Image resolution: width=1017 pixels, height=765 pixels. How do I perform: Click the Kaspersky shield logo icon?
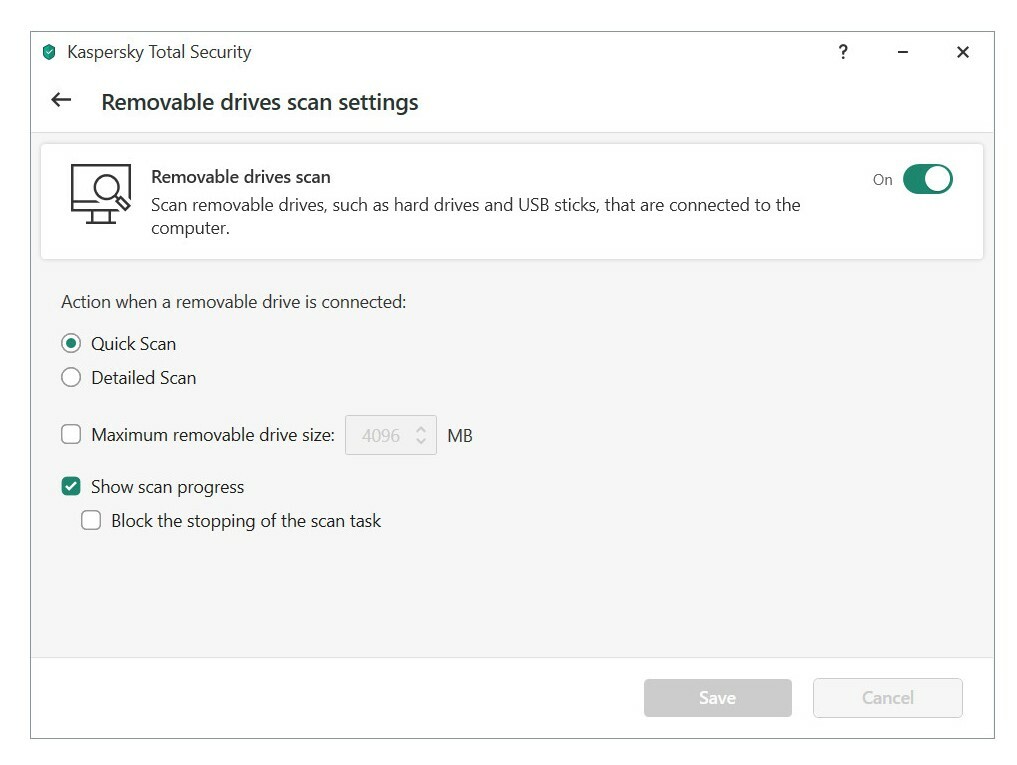tap(49, 53)
